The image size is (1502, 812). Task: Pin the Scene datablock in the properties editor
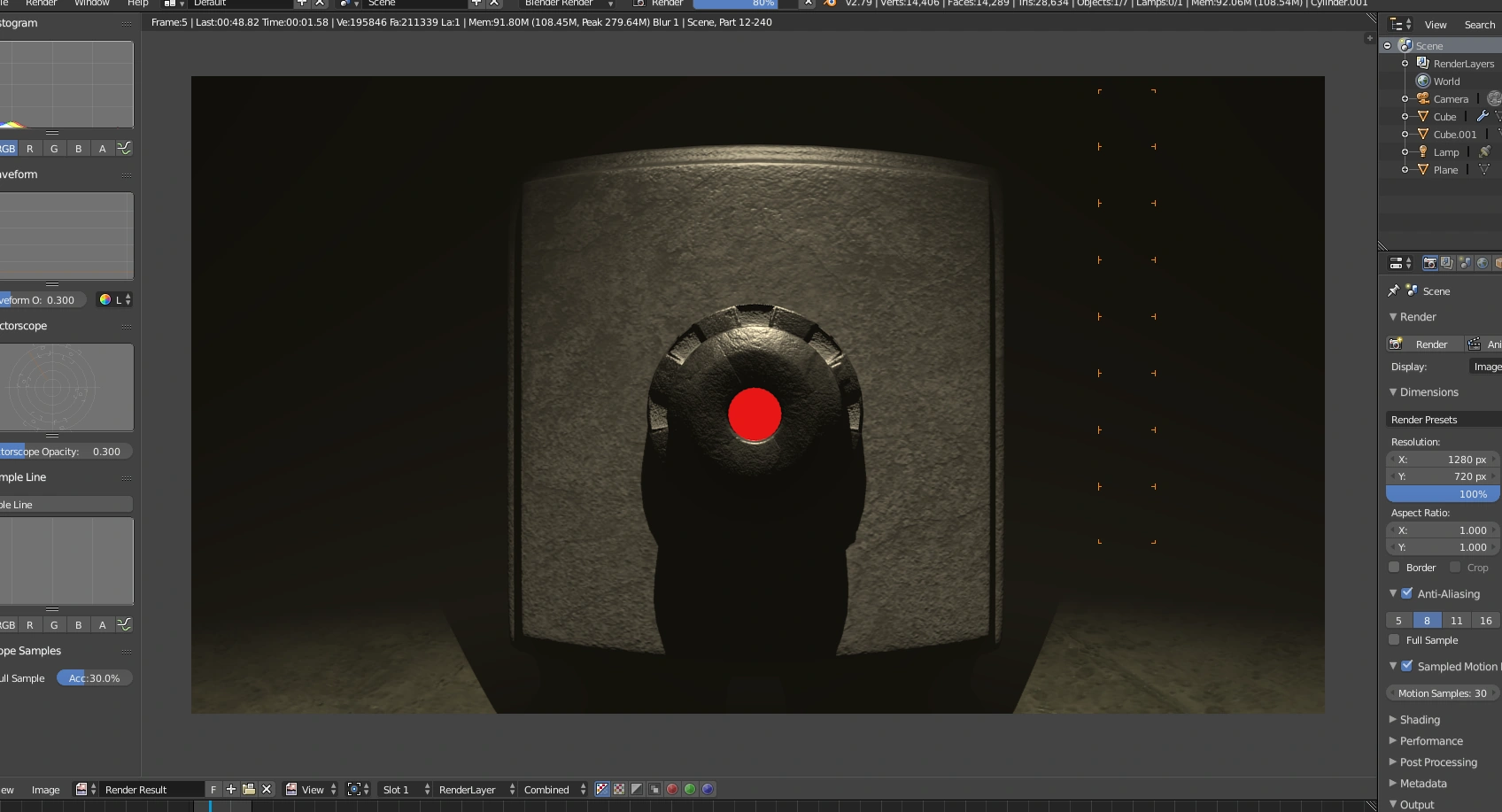tap(1394, 290)
